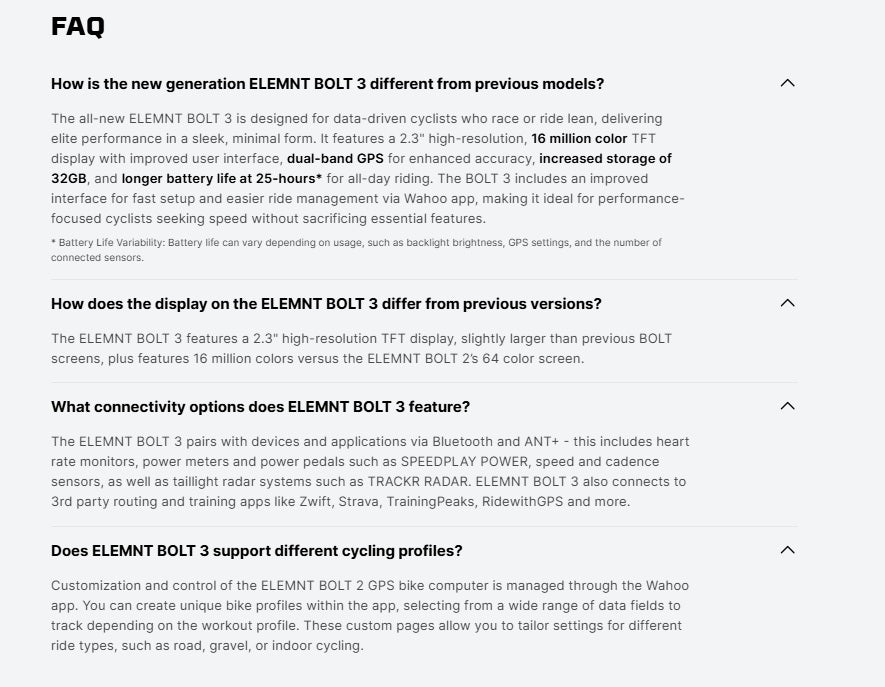
Task: Click the bold "longer battery life at 25-hours" text
Action: (220, 178)
